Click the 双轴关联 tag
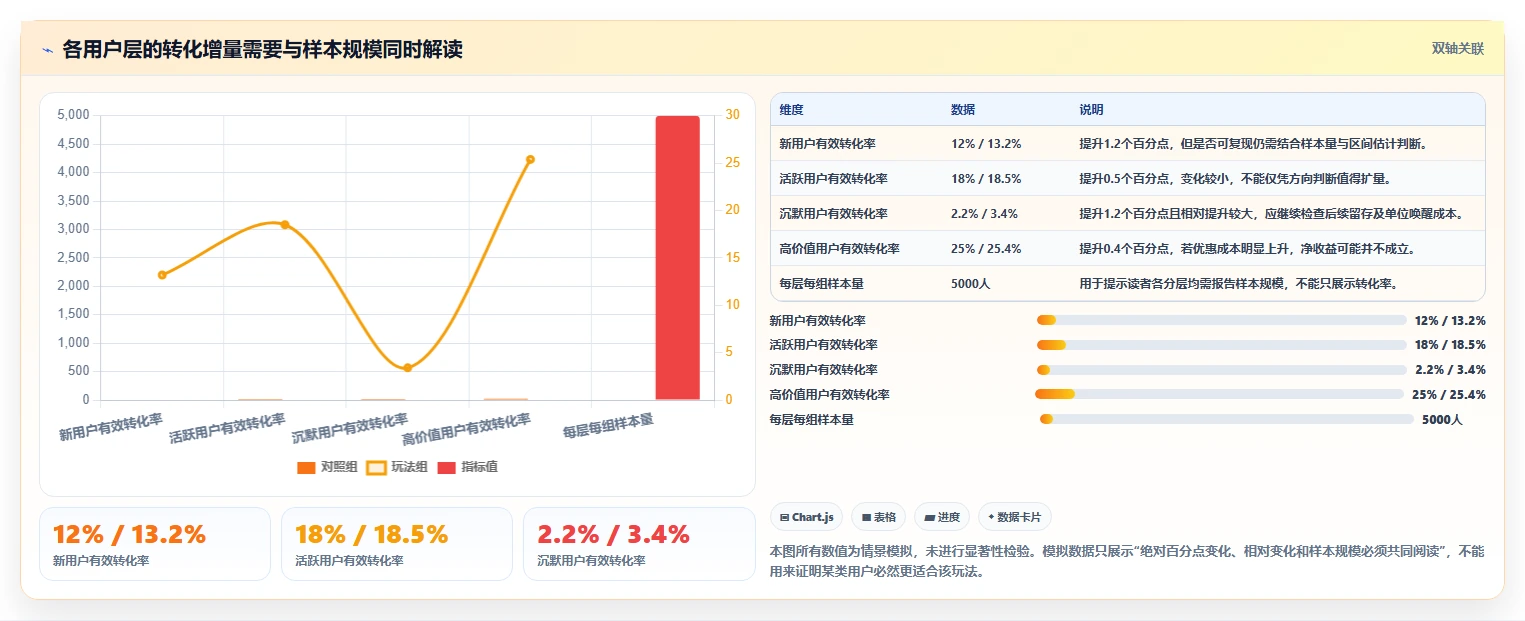 click(x=1457, y=48)
